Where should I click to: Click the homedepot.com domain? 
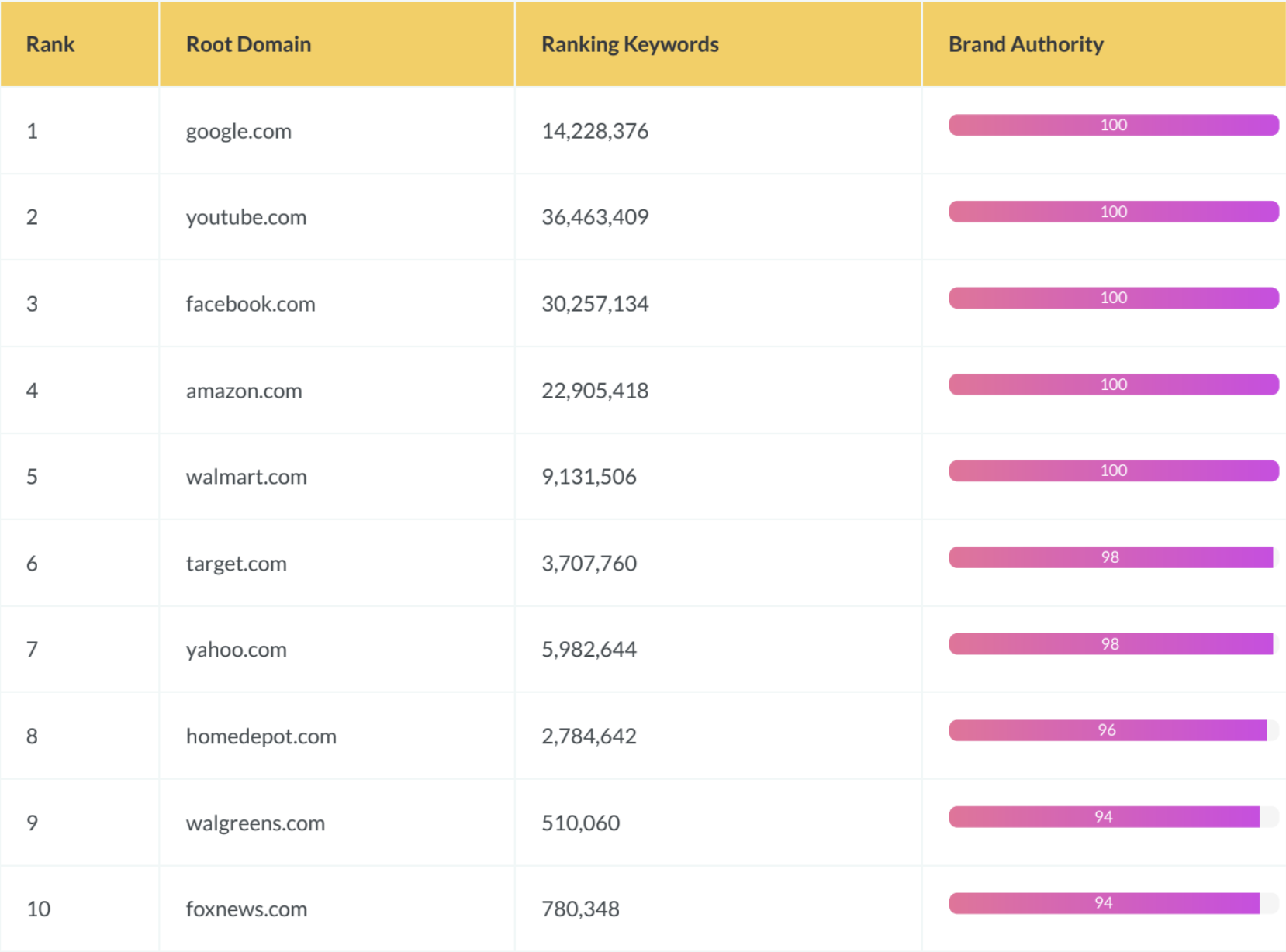coord(261,736)
